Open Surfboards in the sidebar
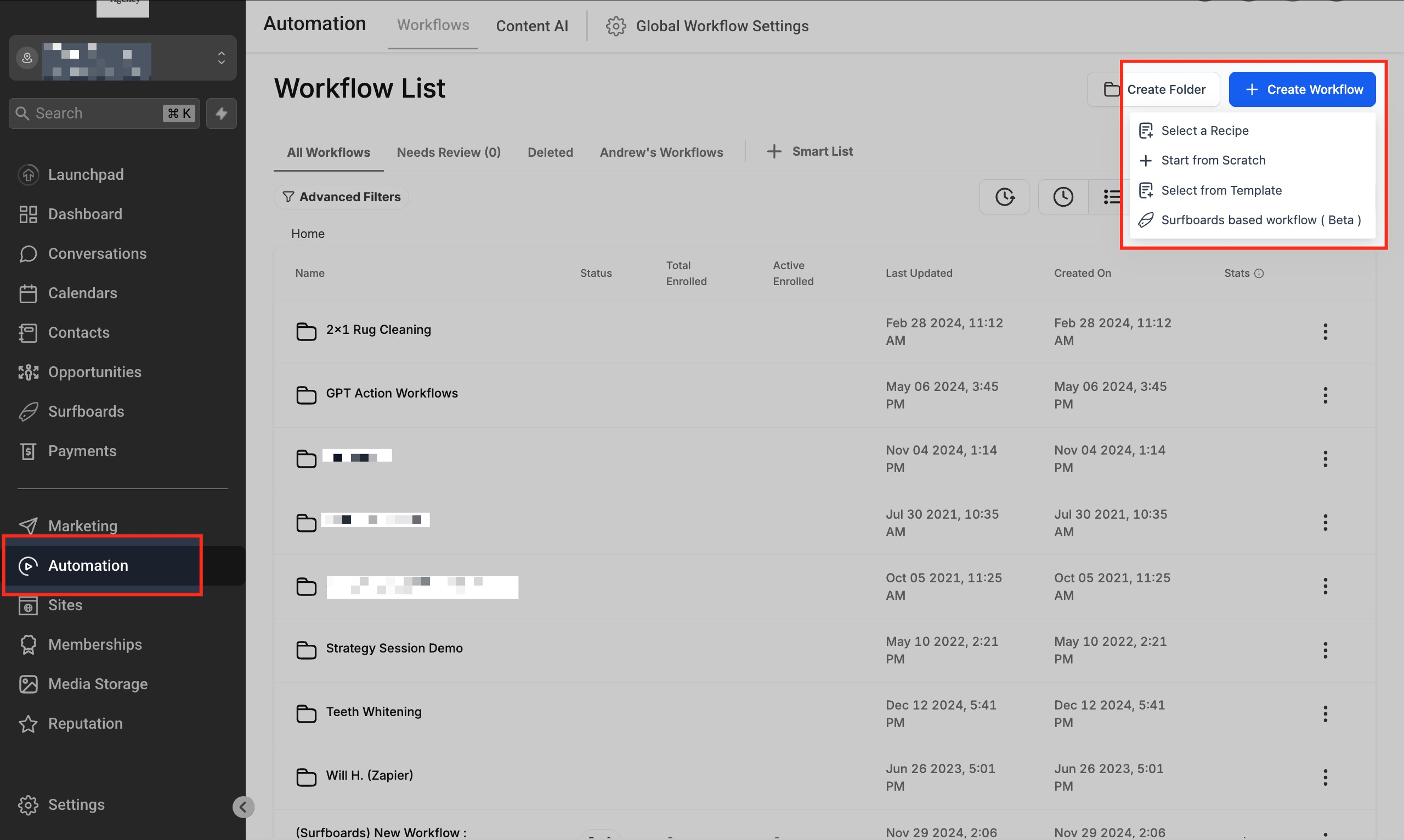 coord(86,412)
